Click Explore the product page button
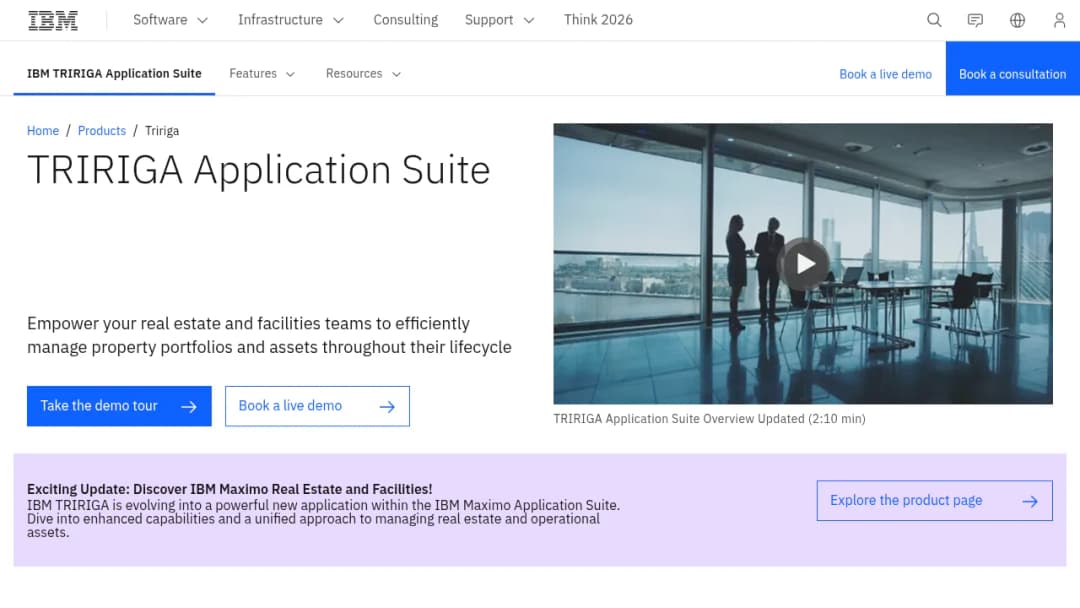 (935, 501)
